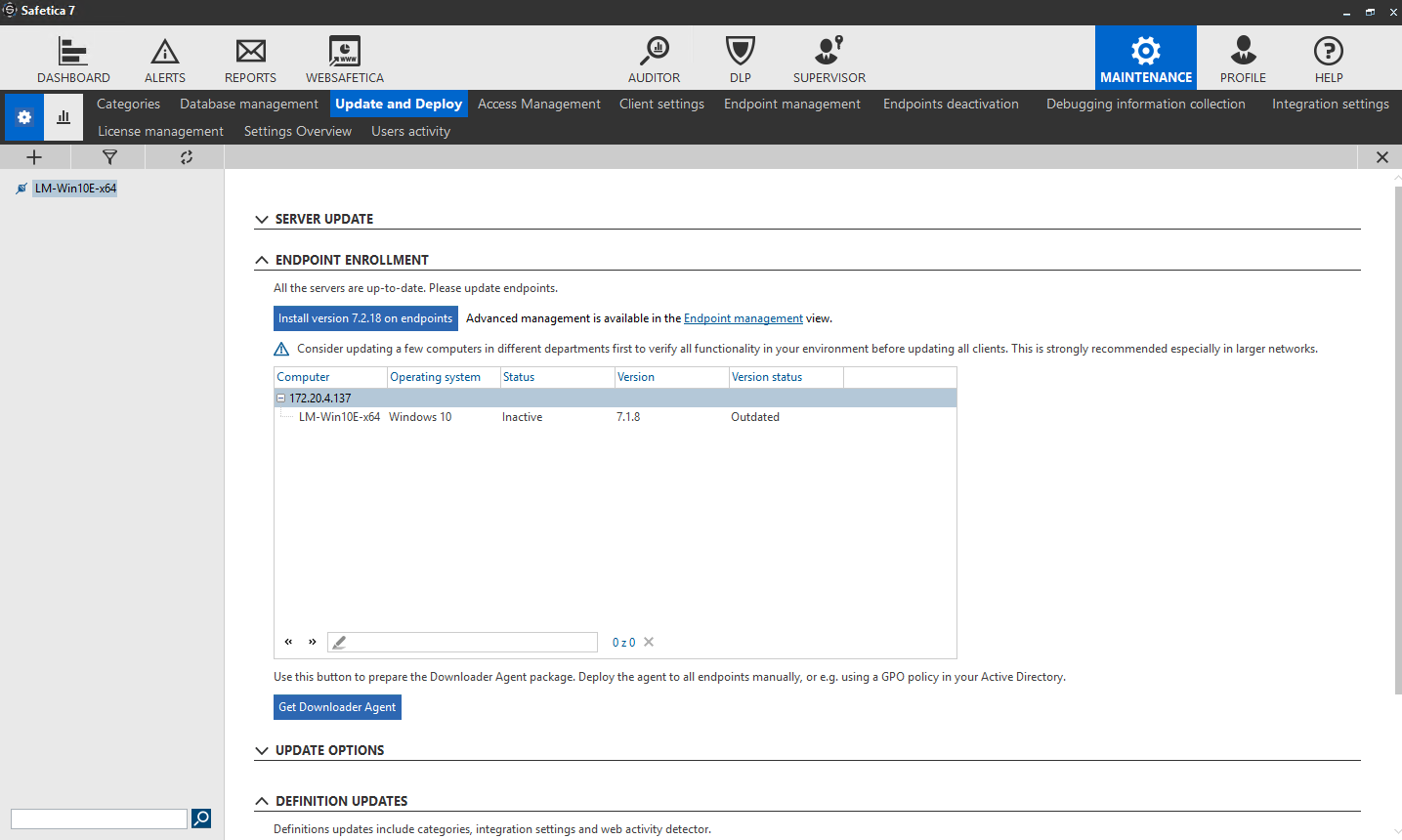Open the filter funnel in the tree panel
1402x840 pixels.
click(x=109, y=157)
